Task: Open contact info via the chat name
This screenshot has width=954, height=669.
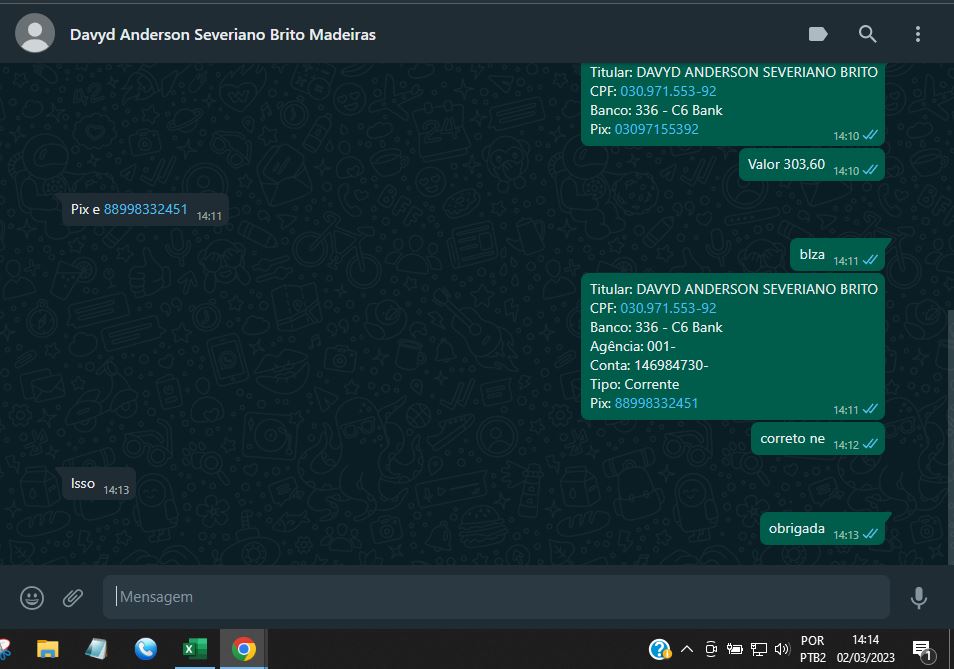Action: (x=223, y=34)
